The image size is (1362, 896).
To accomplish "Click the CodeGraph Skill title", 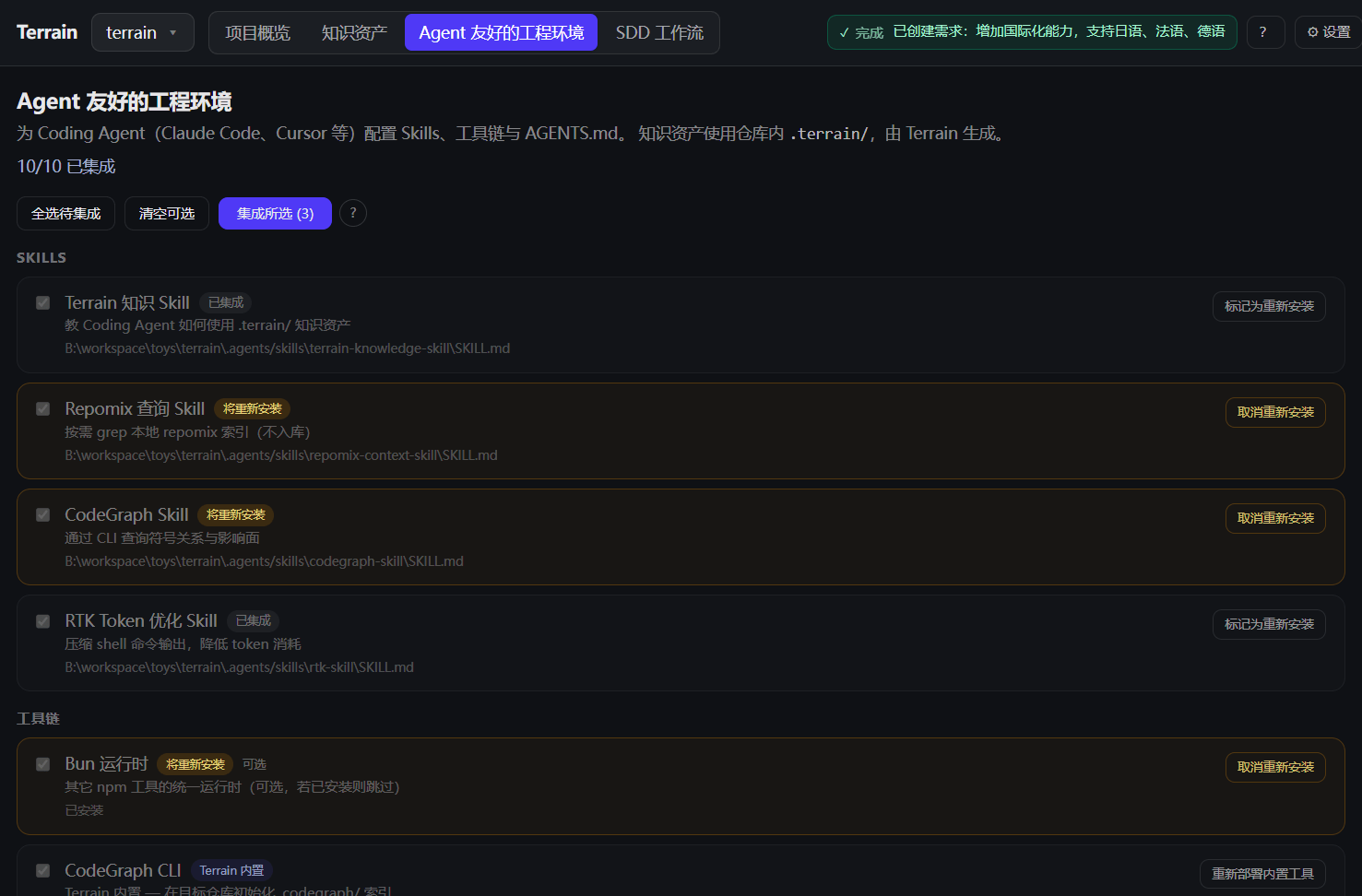I will pyautogui.click(x=126, y=514).
